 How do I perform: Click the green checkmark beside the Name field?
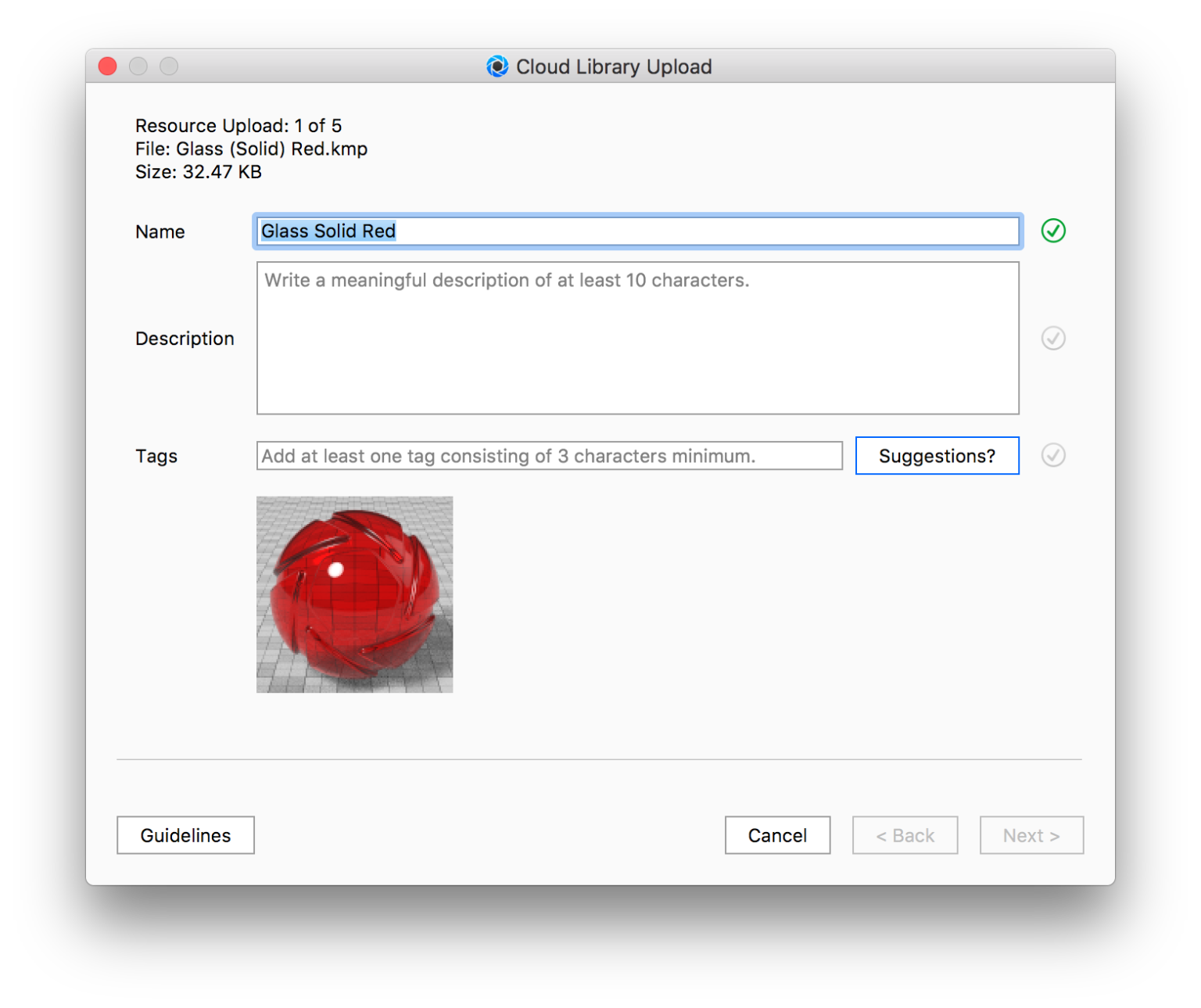click(1053, 231)
